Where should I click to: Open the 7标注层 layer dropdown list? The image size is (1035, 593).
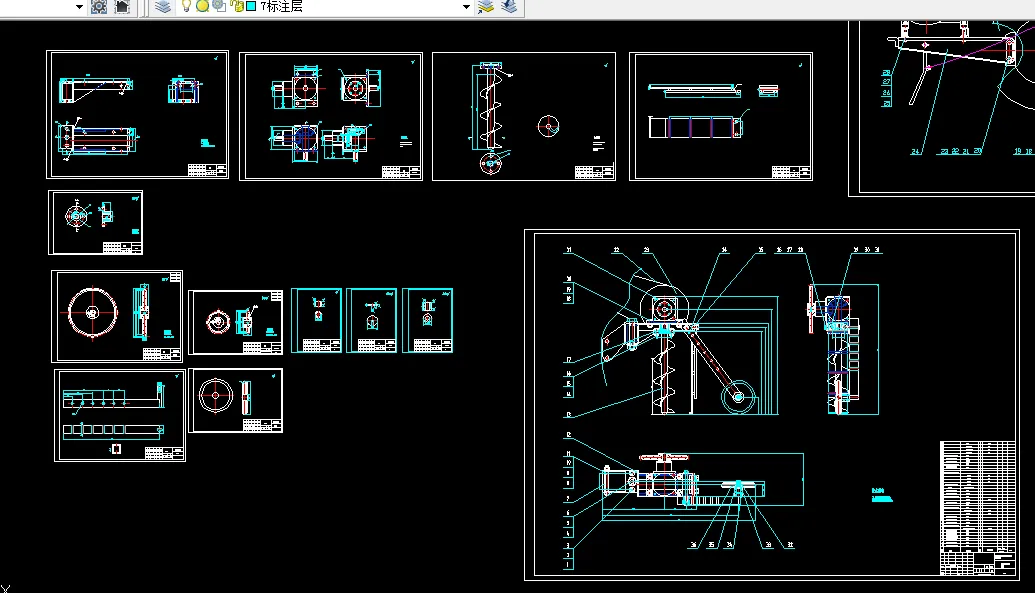point(325,7)
